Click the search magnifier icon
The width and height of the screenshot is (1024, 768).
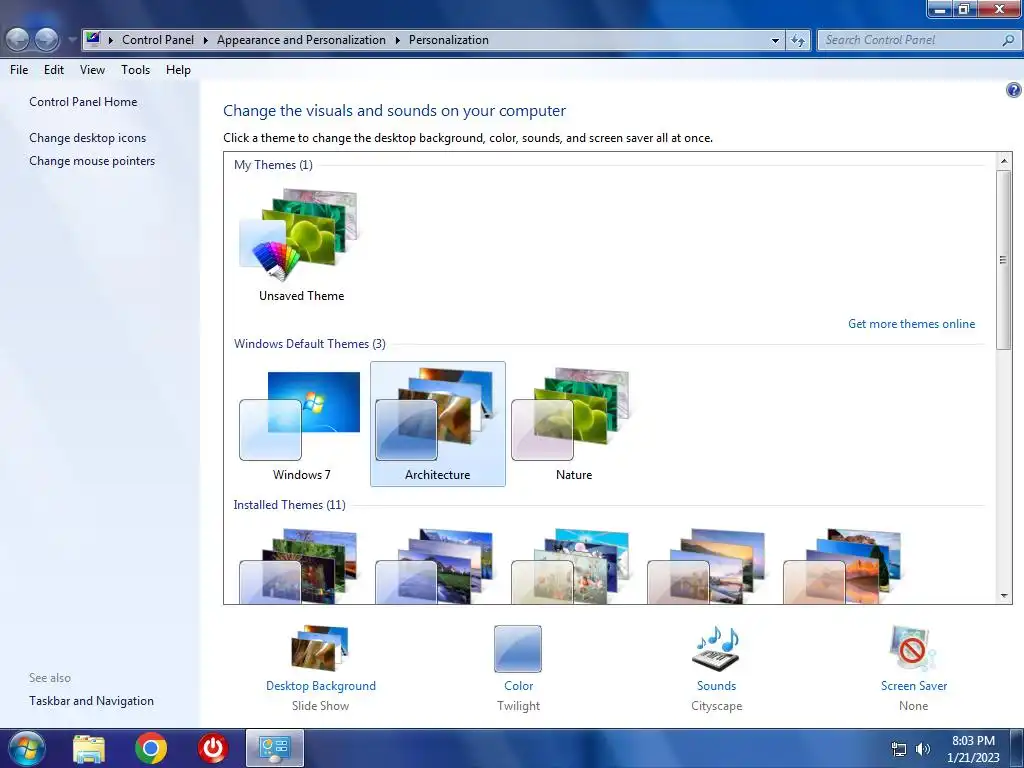coord(1008,40)
